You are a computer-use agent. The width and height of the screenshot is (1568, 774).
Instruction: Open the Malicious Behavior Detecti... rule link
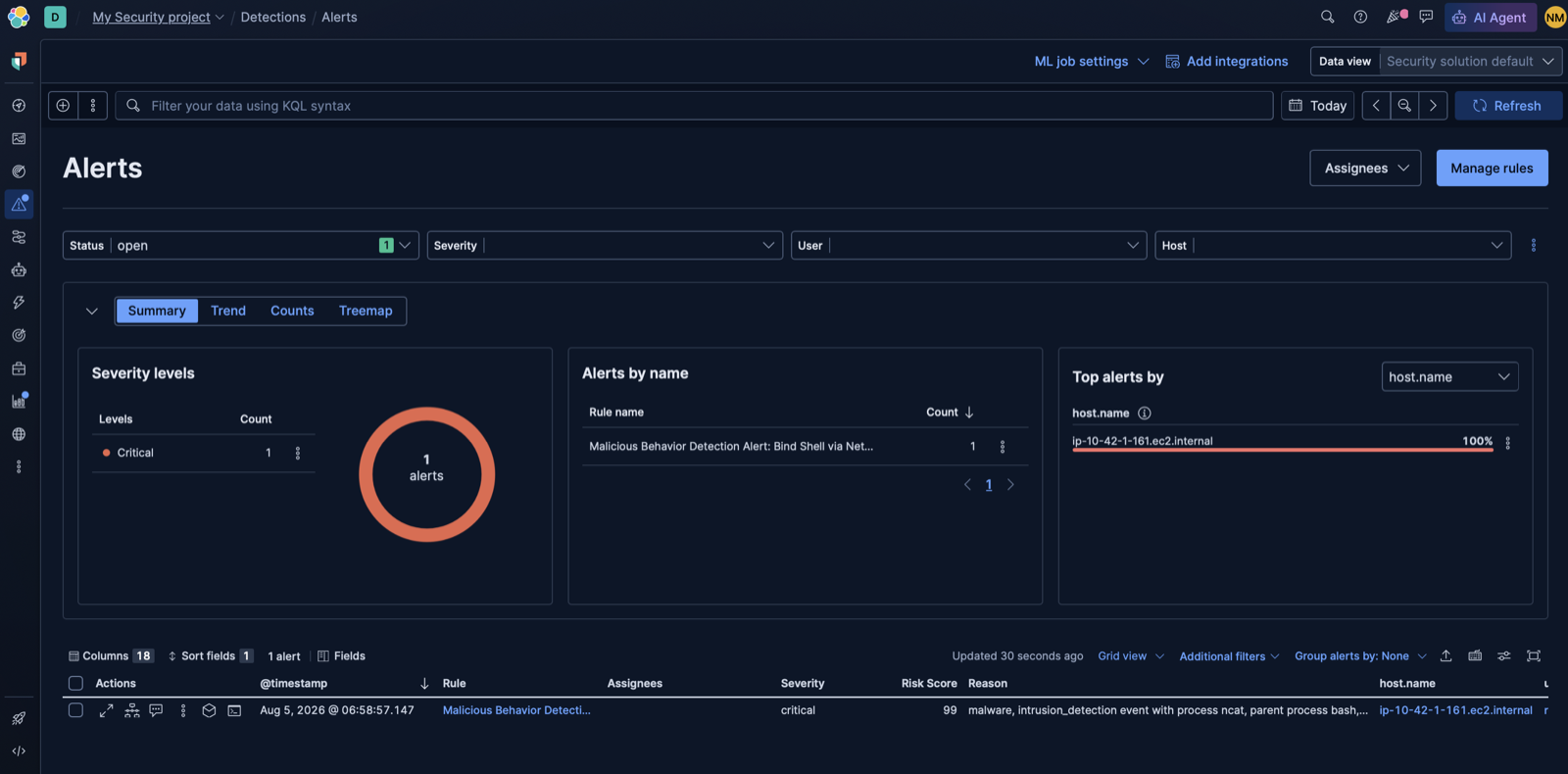coord(516,710)
